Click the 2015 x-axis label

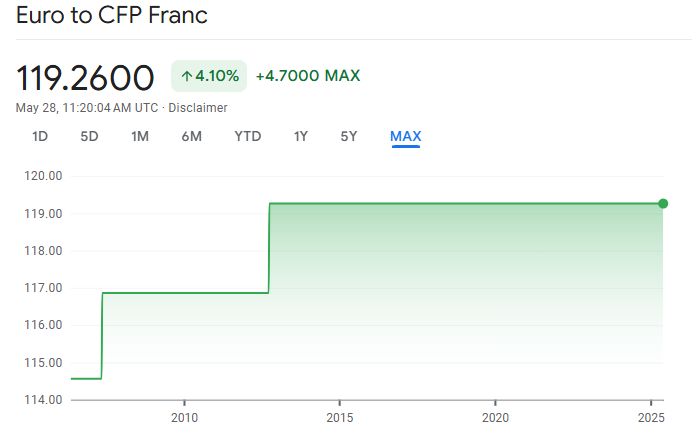tap(340, 416)
